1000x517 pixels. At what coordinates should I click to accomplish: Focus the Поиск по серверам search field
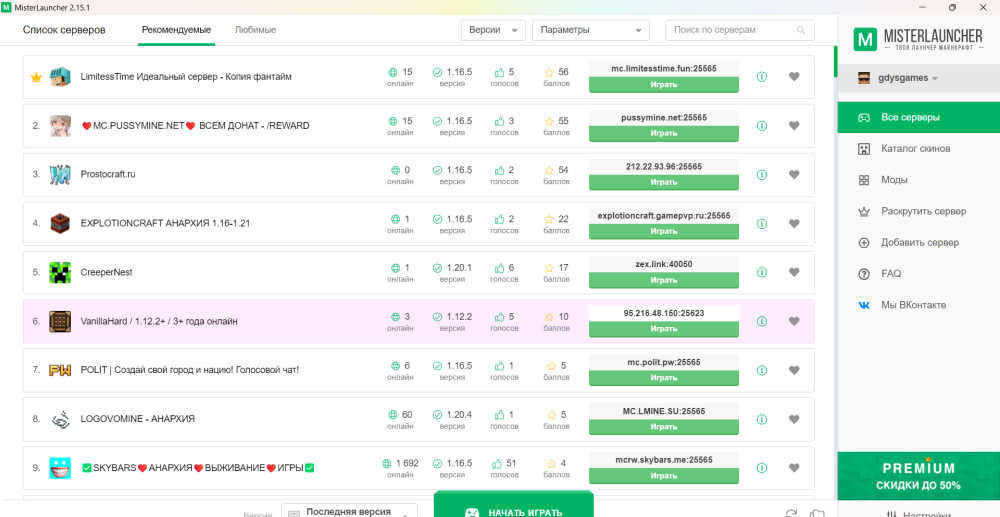point(740,30)
